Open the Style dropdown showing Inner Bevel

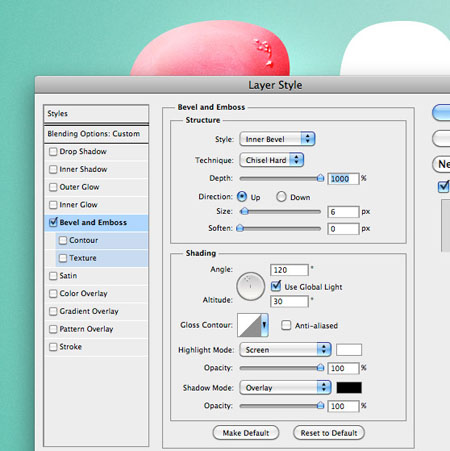coord(277,139)
